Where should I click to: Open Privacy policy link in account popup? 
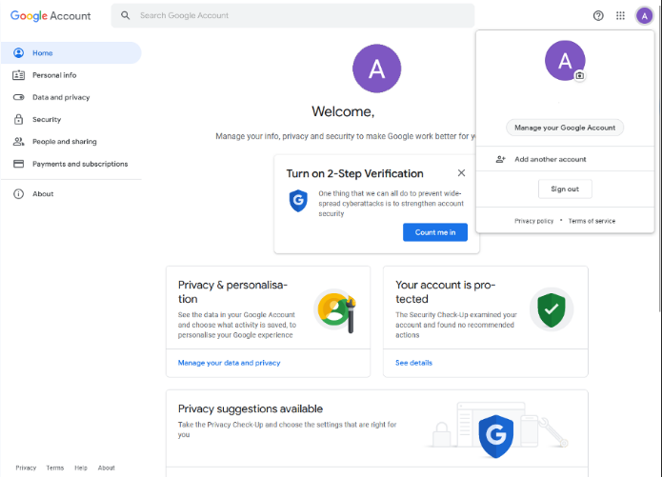[x=534, y=221]
